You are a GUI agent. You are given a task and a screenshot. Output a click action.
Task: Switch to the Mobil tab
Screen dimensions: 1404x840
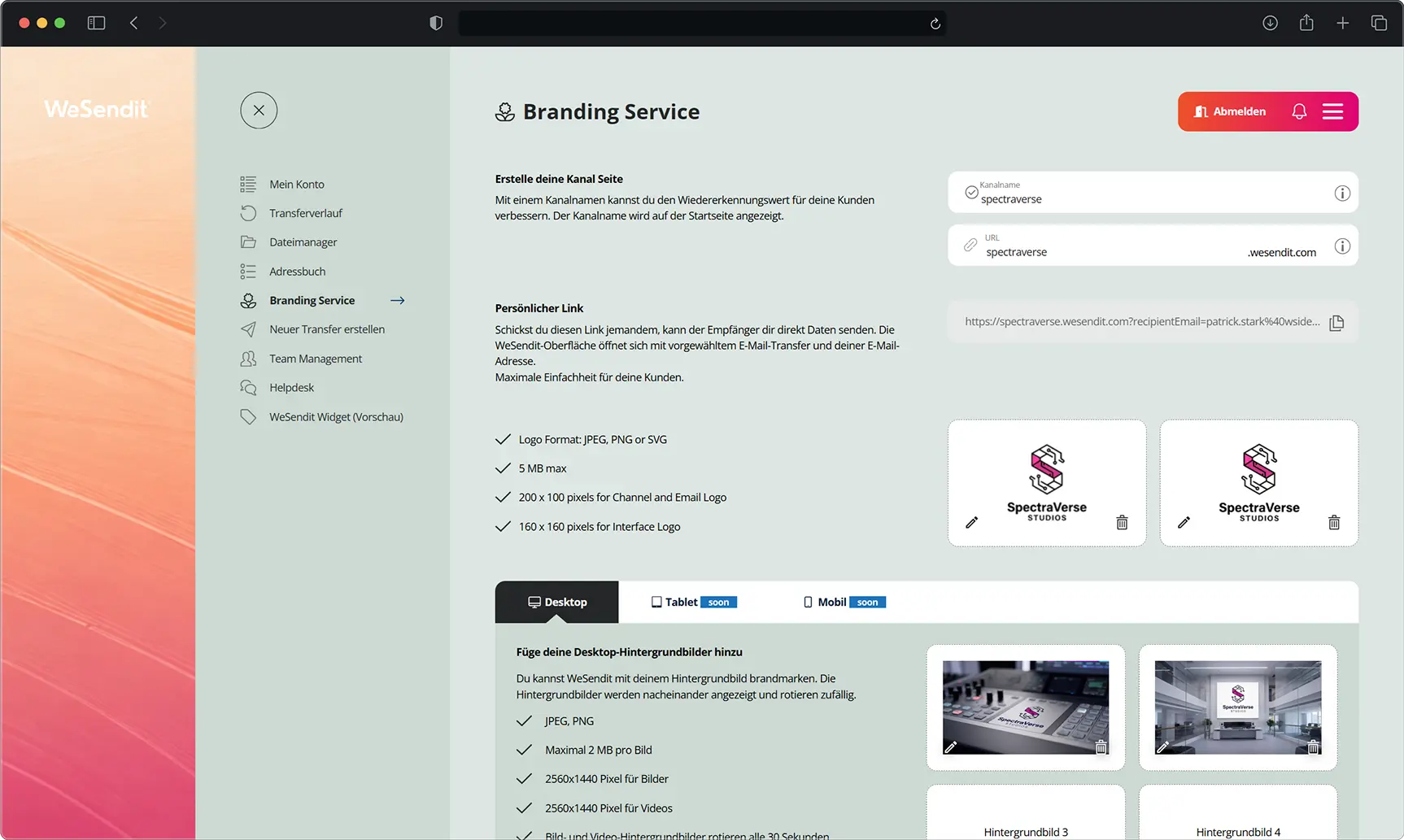[844, 603]
